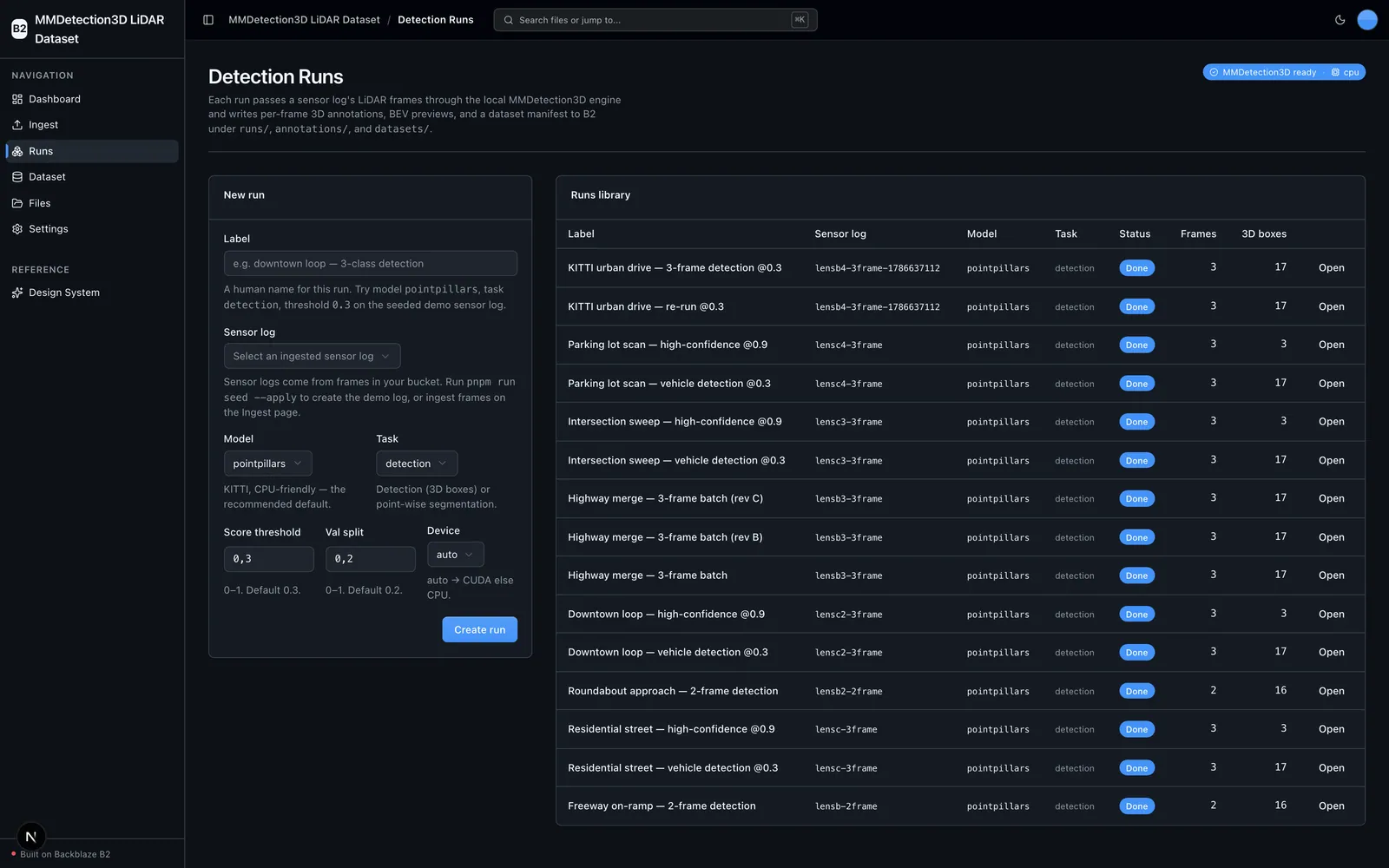Expand the Model pointpillars dropdown
The image size is (1389, 868).
tap(267, 464)
